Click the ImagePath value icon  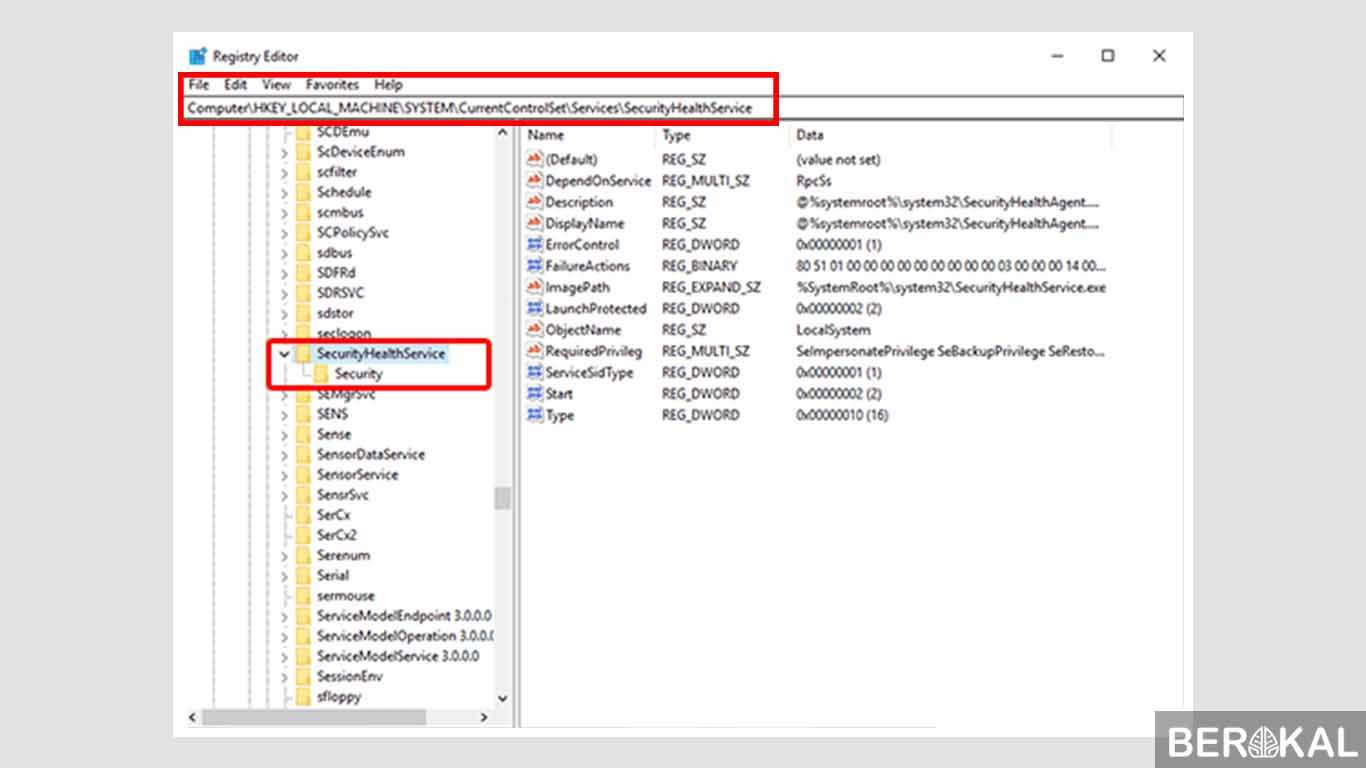534,287
